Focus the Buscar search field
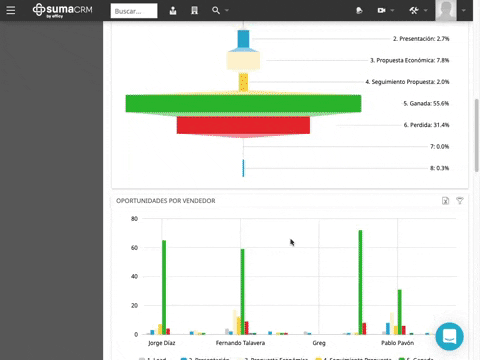 [x=134, y=11]
